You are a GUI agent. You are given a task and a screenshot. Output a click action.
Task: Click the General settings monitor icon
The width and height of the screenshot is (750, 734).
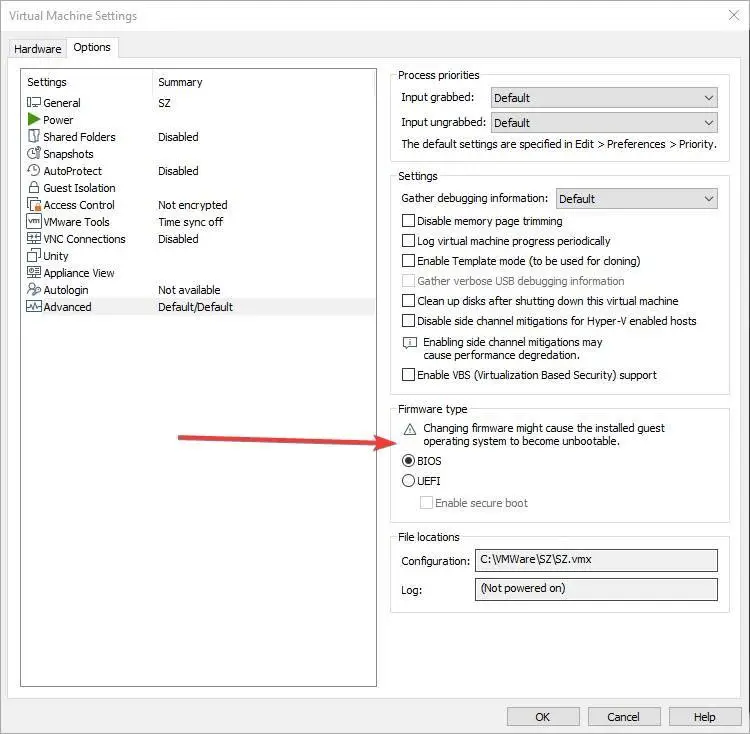click(x=33, y=102)
